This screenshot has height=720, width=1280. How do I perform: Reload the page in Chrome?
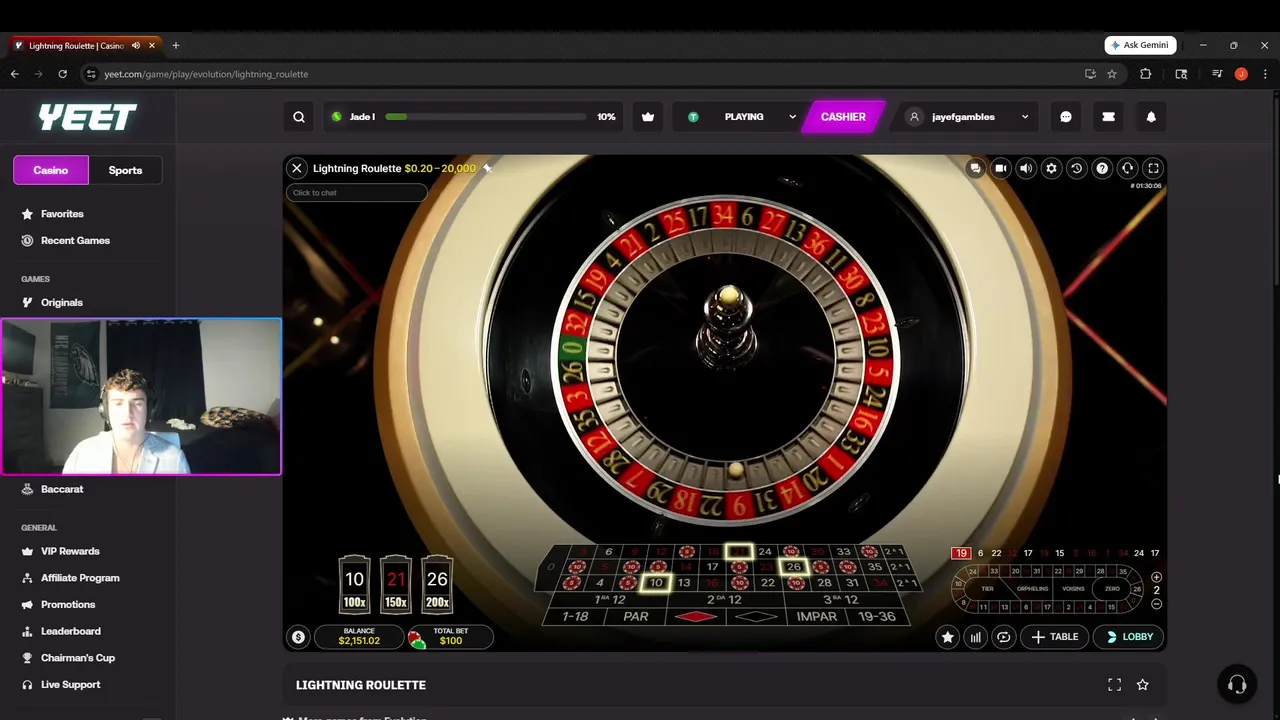click(62, 74)
